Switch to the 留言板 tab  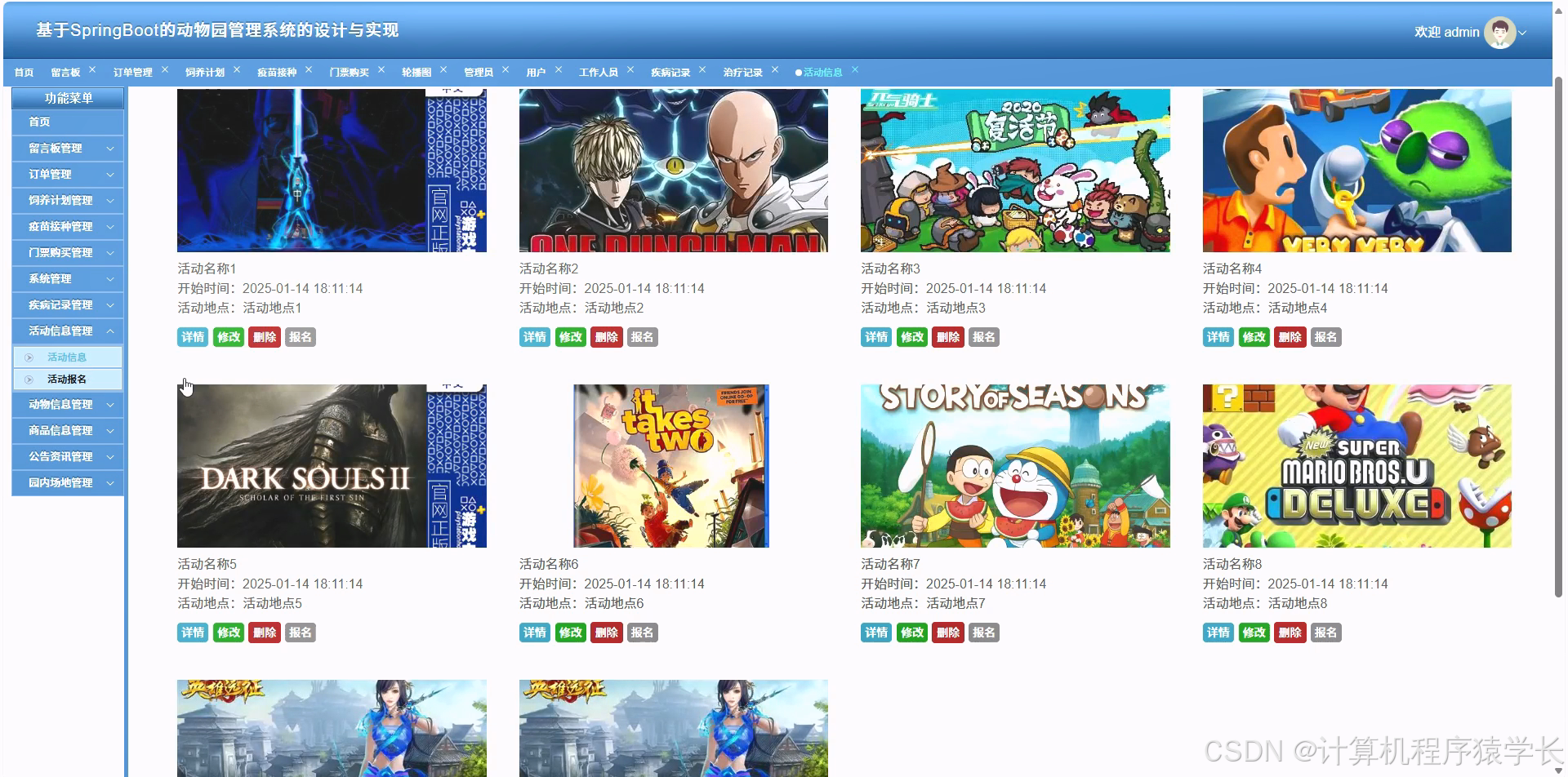tap(65, 73)
